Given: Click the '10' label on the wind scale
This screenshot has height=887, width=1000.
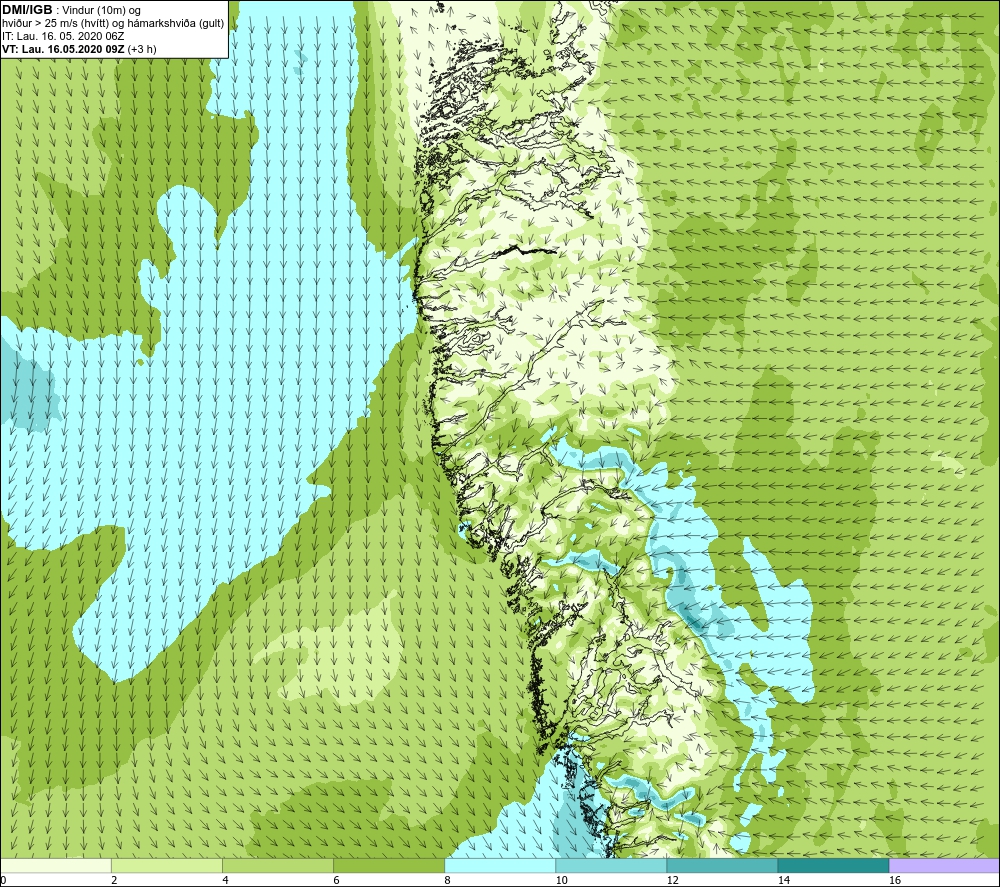Looking at the screenshot, I should coord(561,880).
